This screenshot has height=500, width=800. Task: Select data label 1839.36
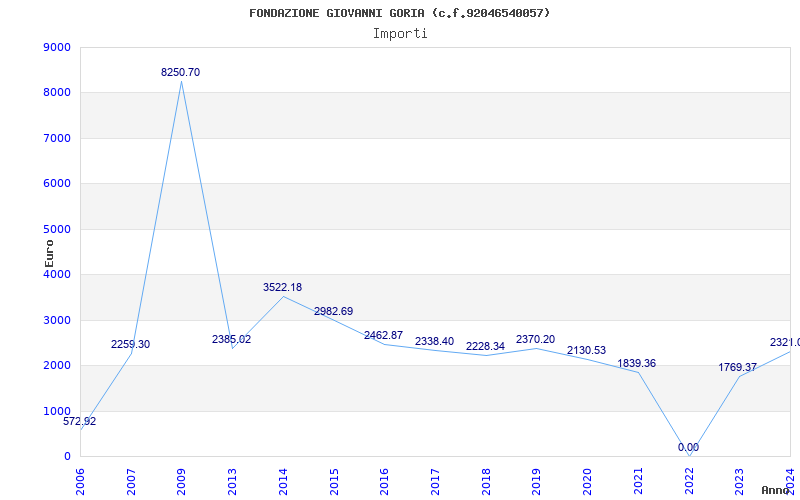click(x=637, y=363)
